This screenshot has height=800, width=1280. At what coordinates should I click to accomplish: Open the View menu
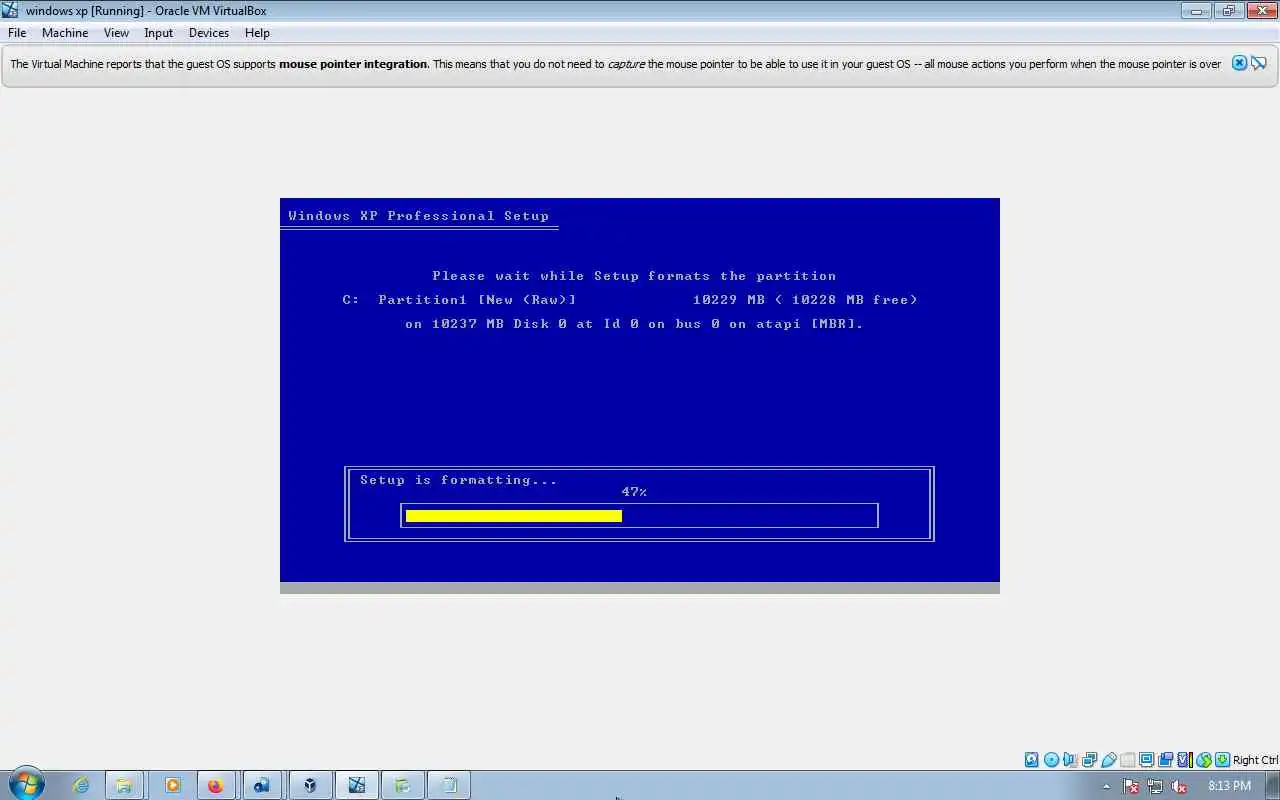tap(116, 33)
